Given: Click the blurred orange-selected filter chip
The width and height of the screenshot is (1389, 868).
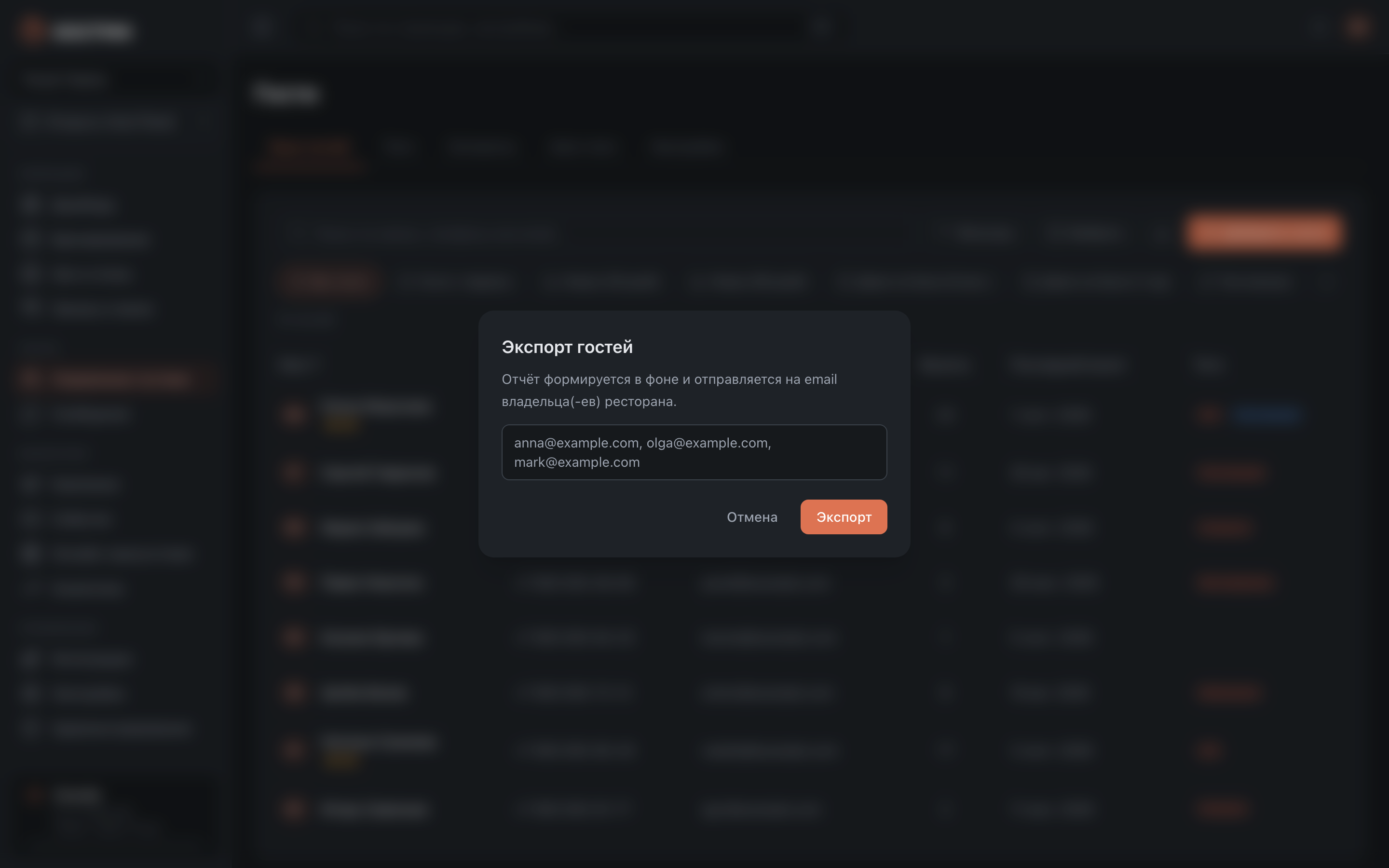Looking at the screenshot, I should coord(329,281).
